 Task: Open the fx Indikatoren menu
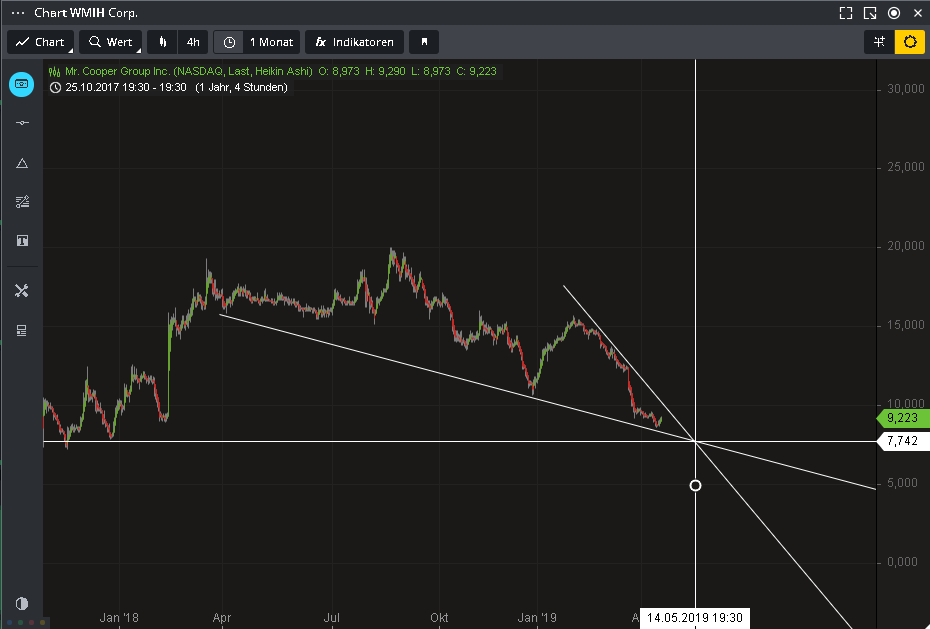coord(354,42)
